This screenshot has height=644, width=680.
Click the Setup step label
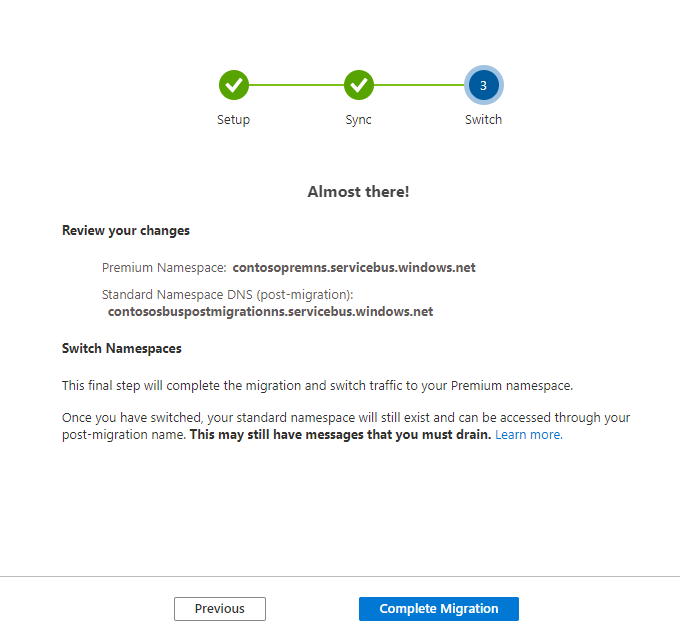[233, 120]
